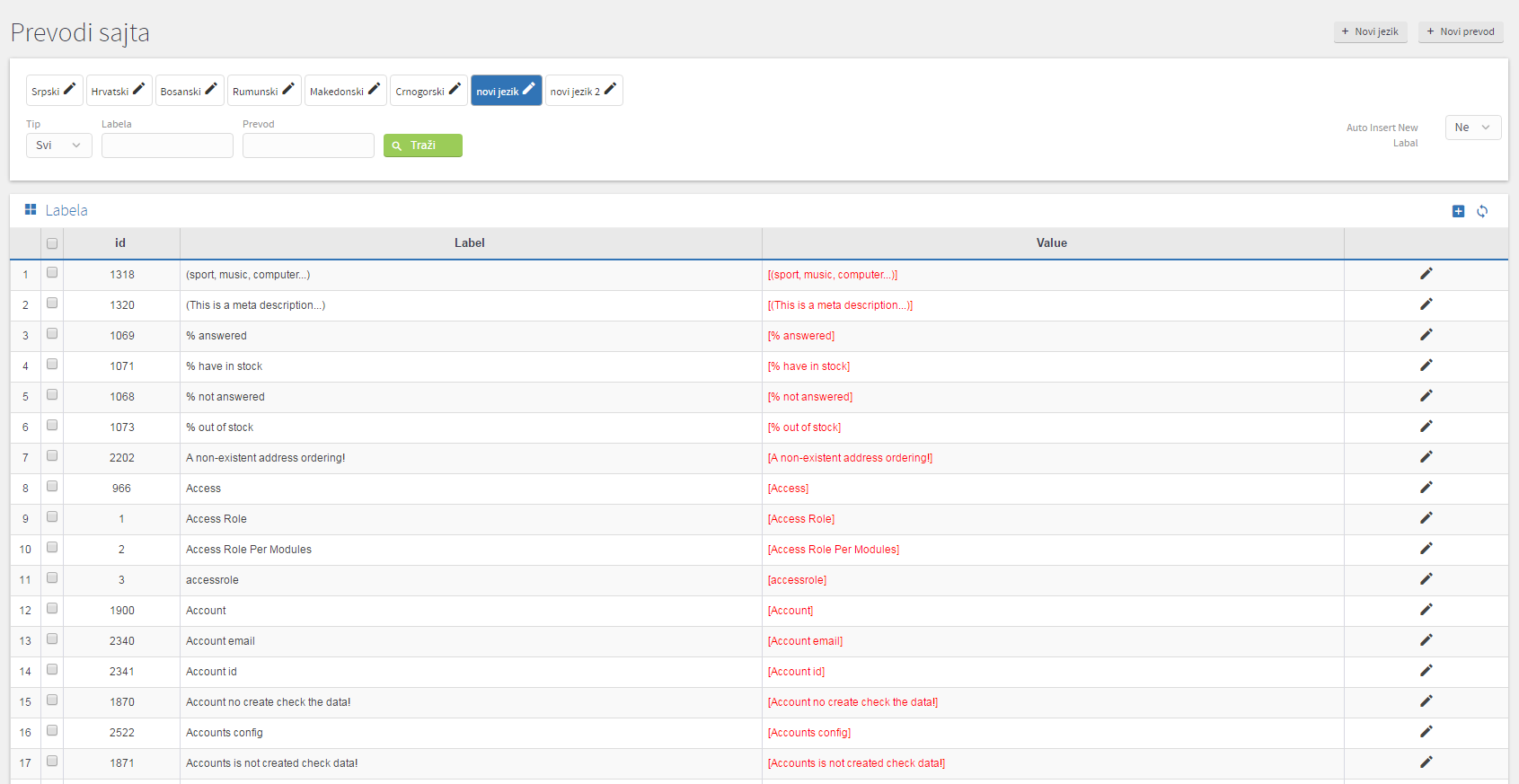Screen dimensions: 1519x784
Task: Refresh the Labela table
Action: 1482,211
